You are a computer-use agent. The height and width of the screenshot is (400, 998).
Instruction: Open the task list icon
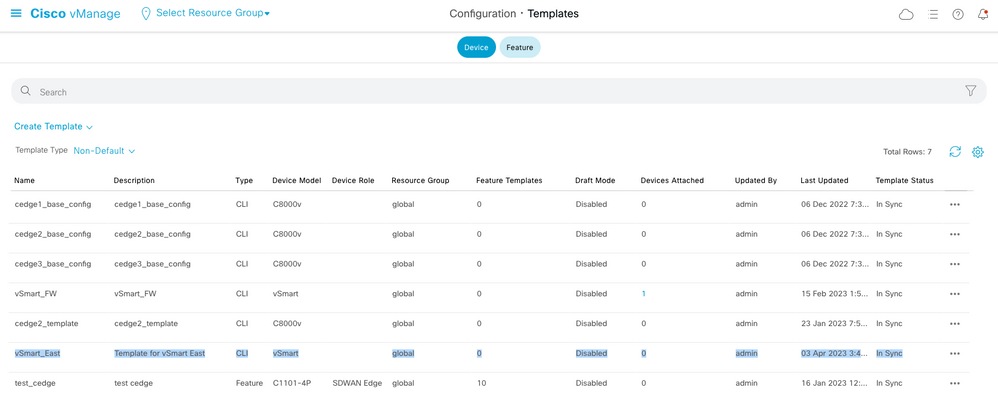click(933, 15)
